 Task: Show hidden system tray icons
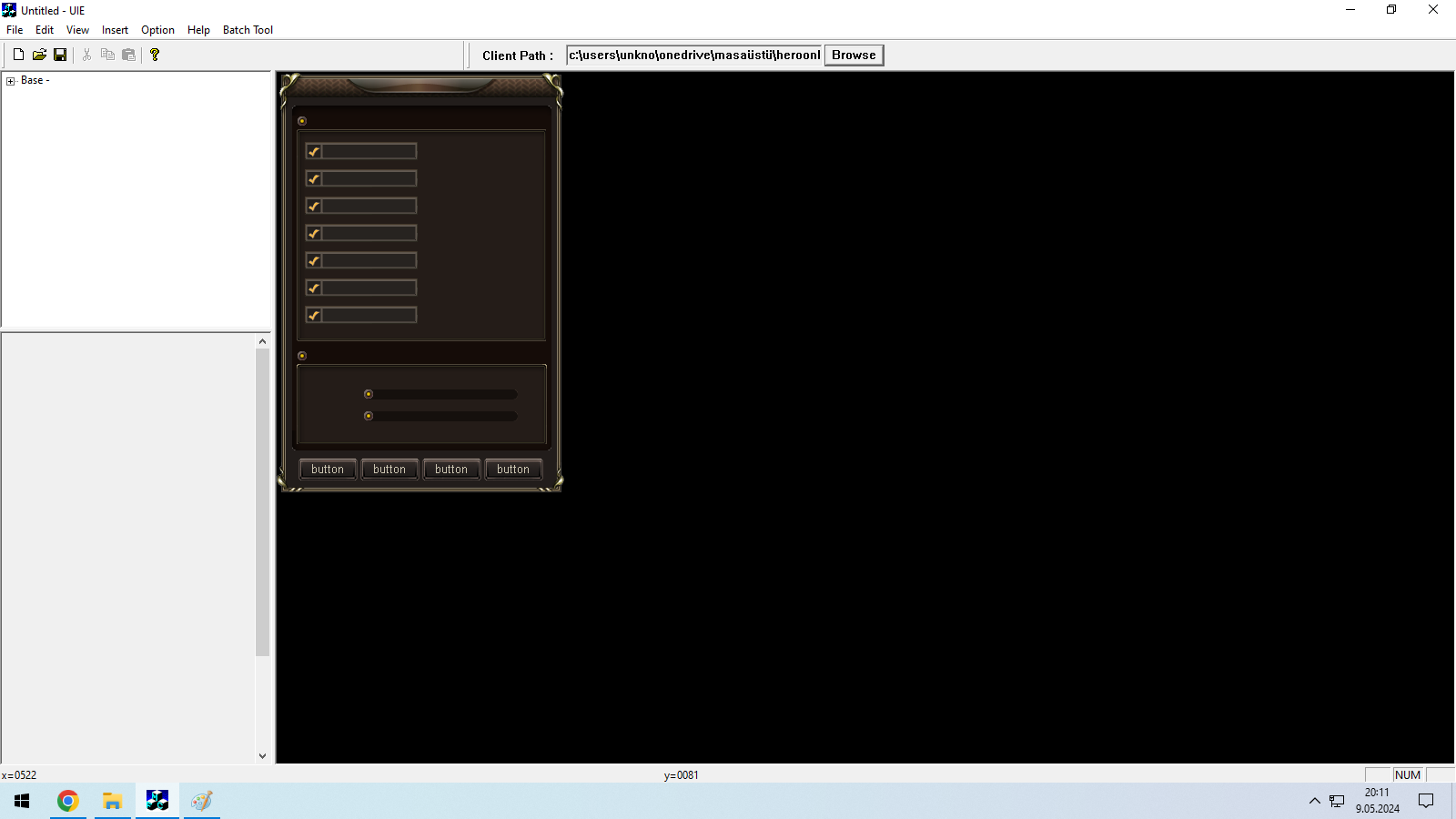pyautogui.click(x=1314, y=801)
